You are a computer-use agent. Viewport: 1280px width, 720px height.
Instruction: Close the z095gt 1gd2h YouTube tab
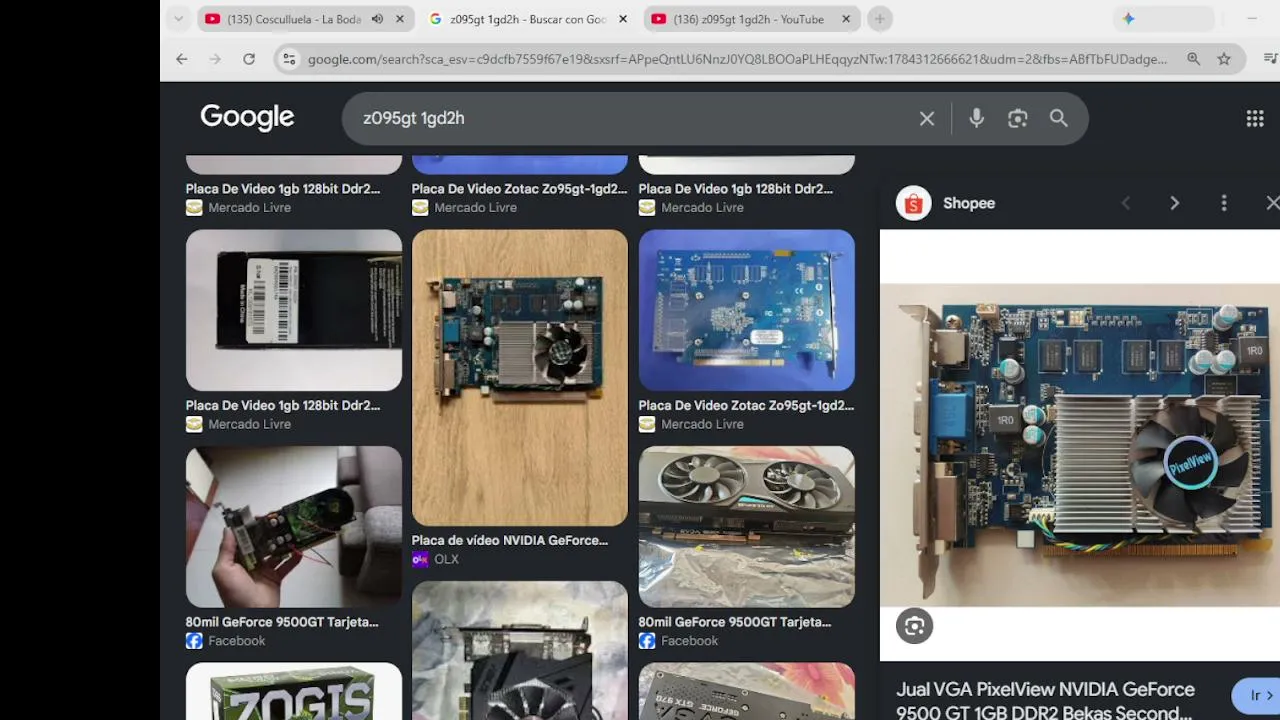[846, 19]
